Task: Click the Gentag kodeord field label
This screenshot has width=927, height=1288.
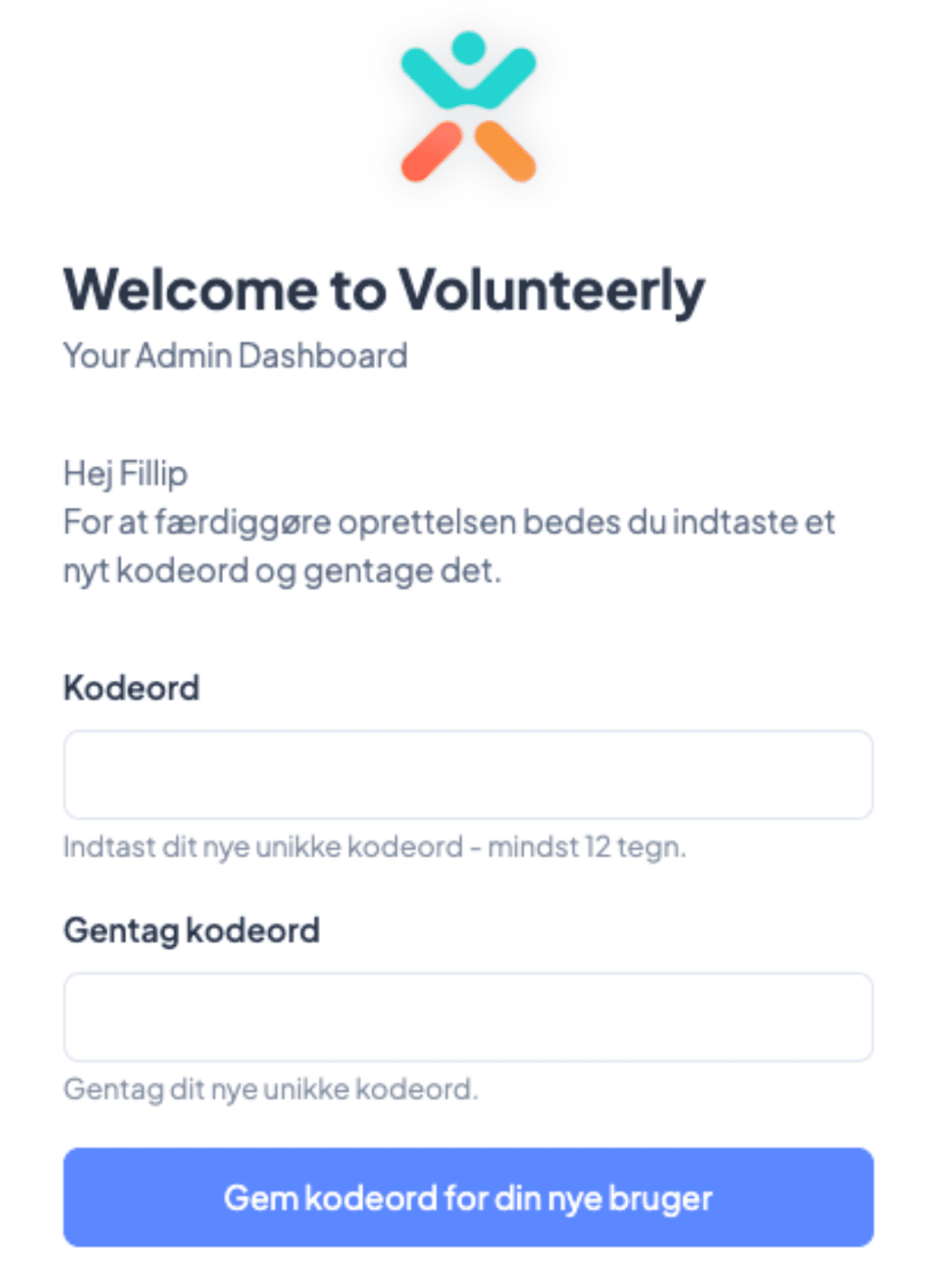Action: tap(193, 929)
